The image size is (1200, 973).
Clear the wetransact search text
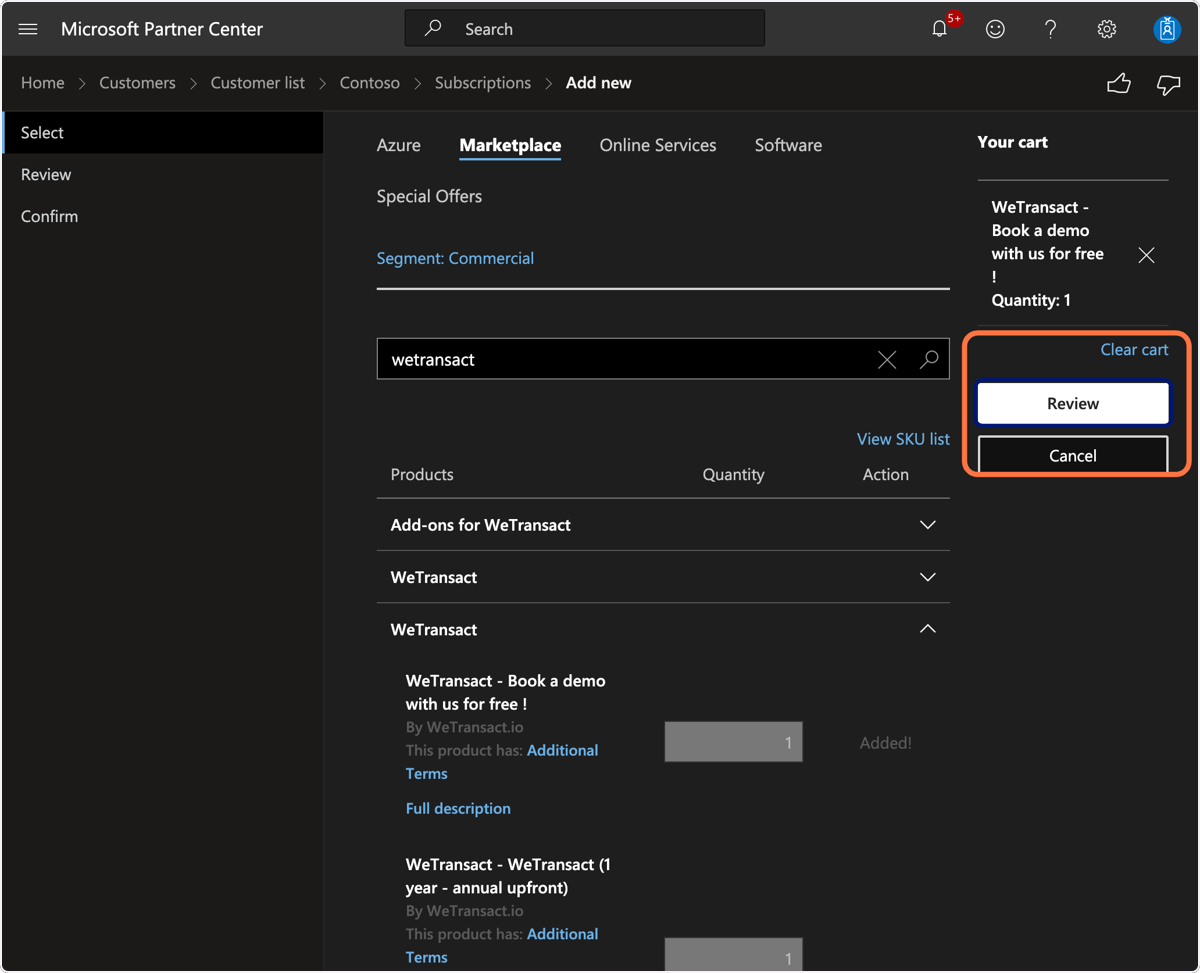click(x=887, y=360)
